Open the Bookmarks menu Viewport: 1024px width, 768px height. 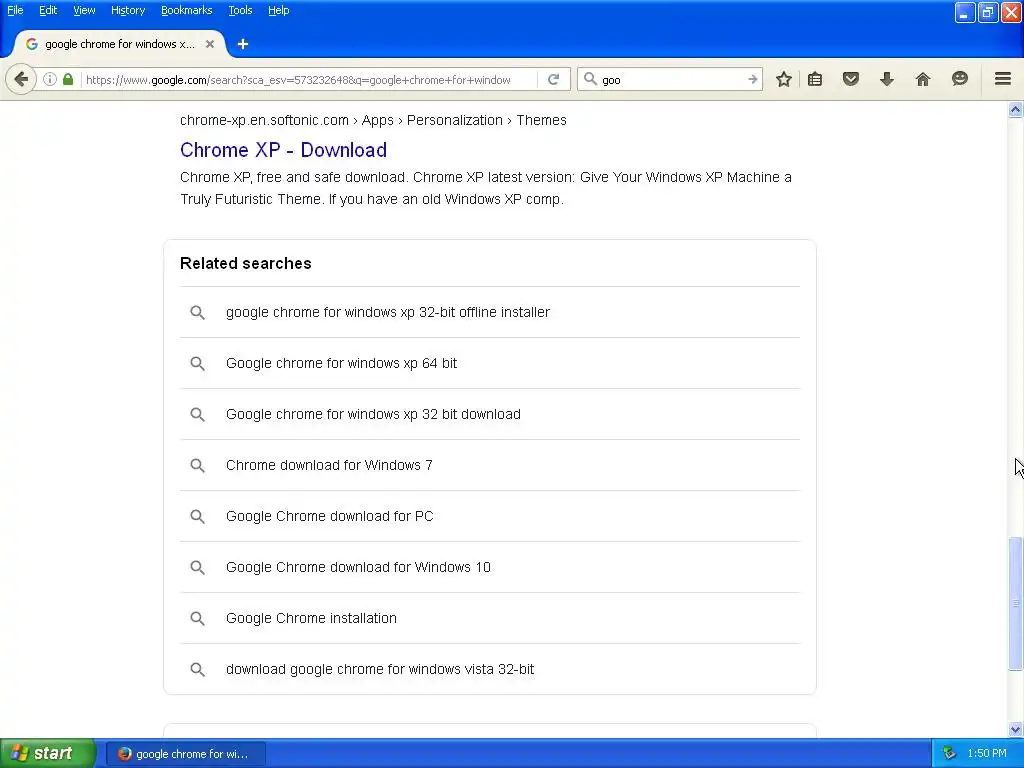point(186,10)
